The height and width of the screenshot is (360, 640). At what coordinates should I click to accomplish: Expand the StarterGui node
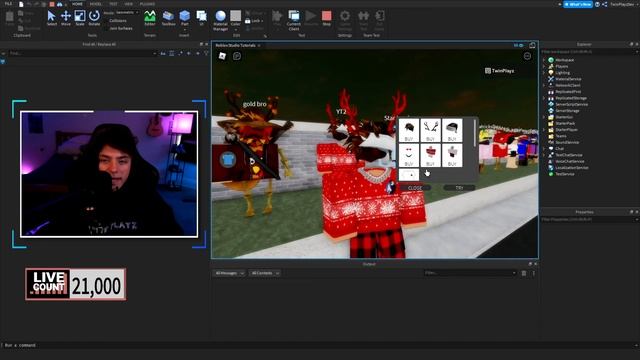[544, 117]
